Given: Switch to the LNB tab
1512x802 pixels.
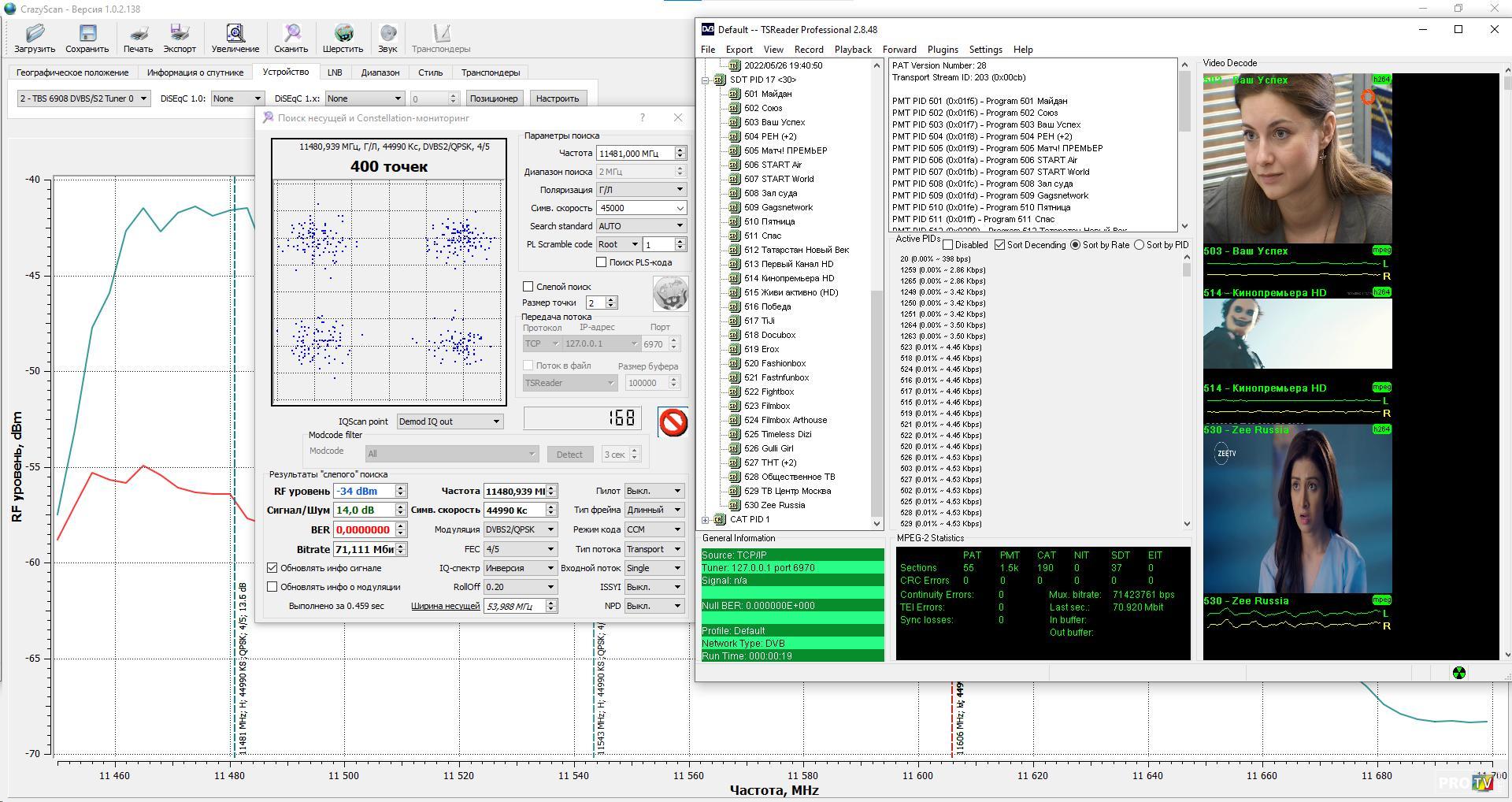Looking at the screenshot, I should (x=335, y=72).
